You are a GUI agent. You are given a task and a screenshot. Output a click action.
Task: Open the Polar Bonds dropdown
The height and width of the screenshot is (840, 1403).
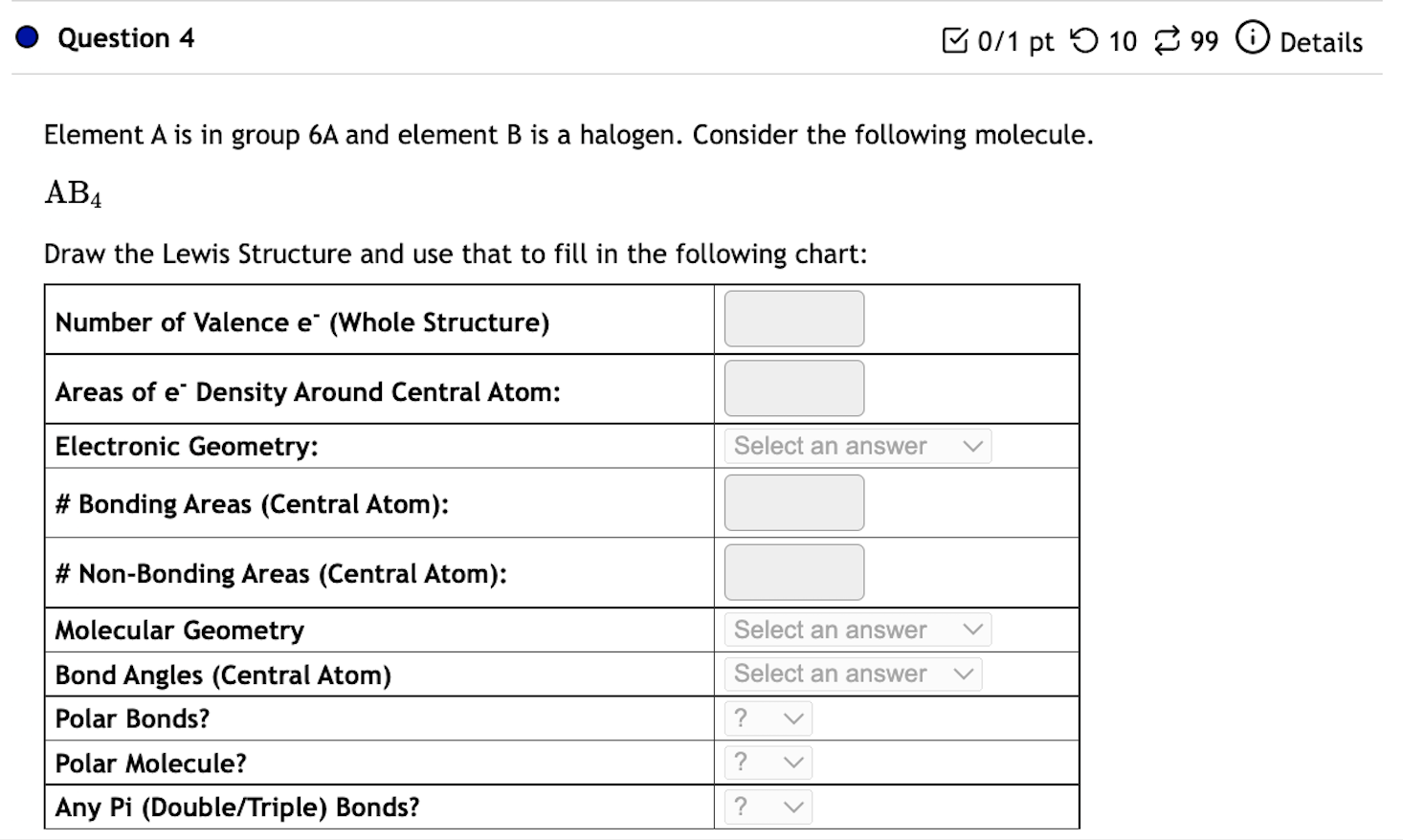(767, 718)
